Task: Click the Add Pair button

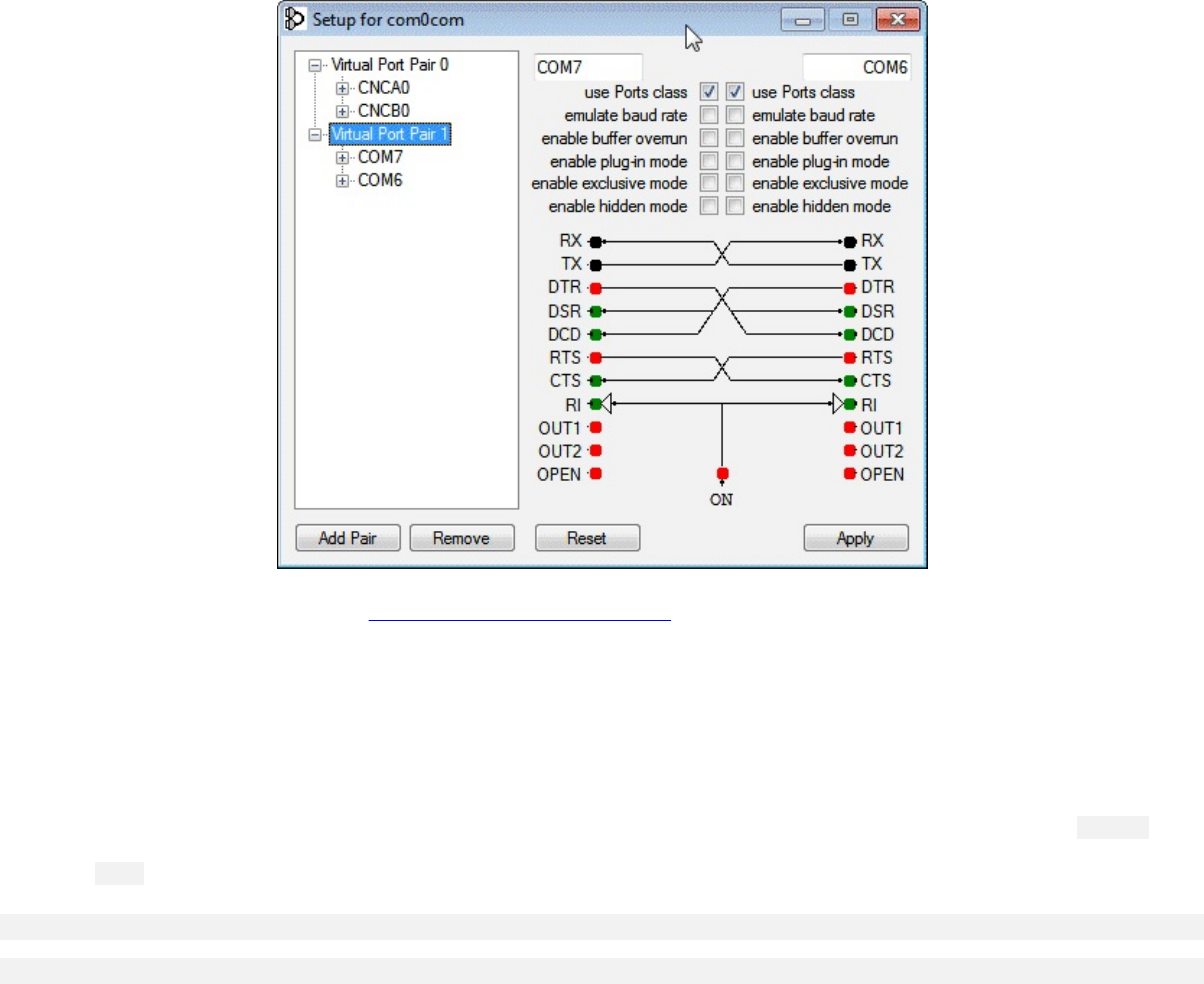Action: 348,538
